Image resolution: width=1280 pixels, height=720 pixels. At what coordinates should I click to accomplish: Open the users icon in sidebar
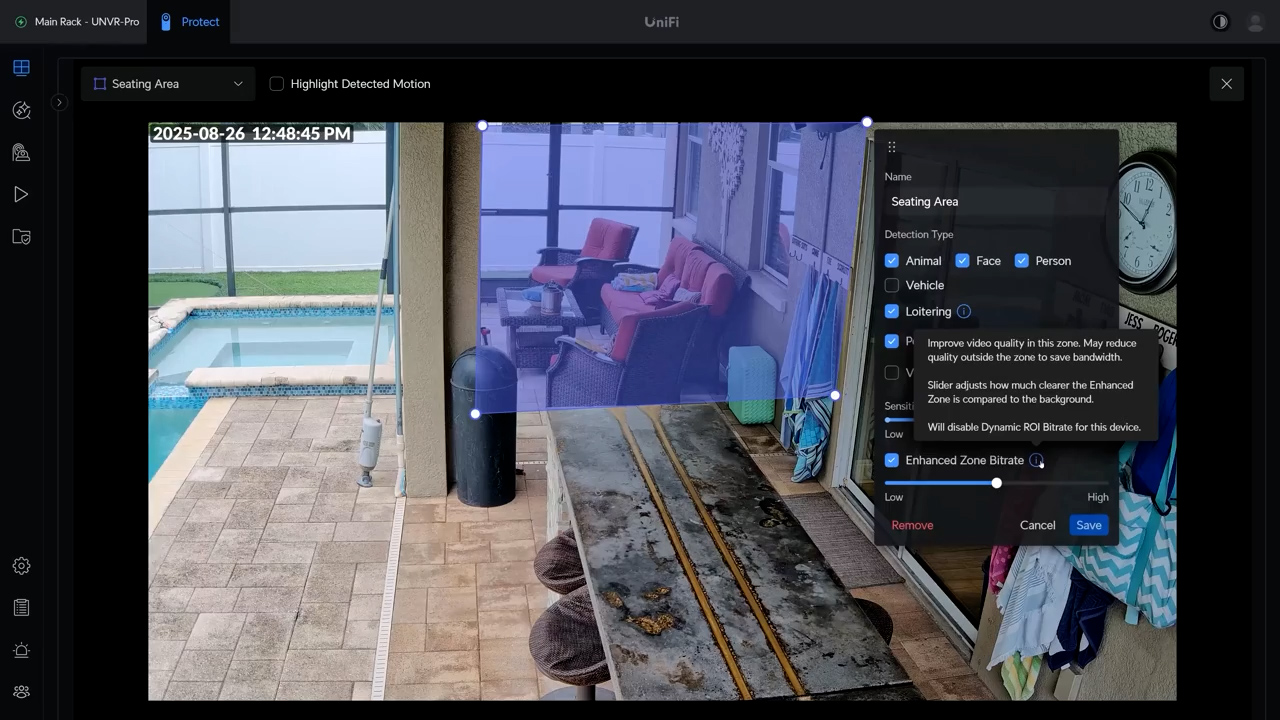(x=21, y=692)
